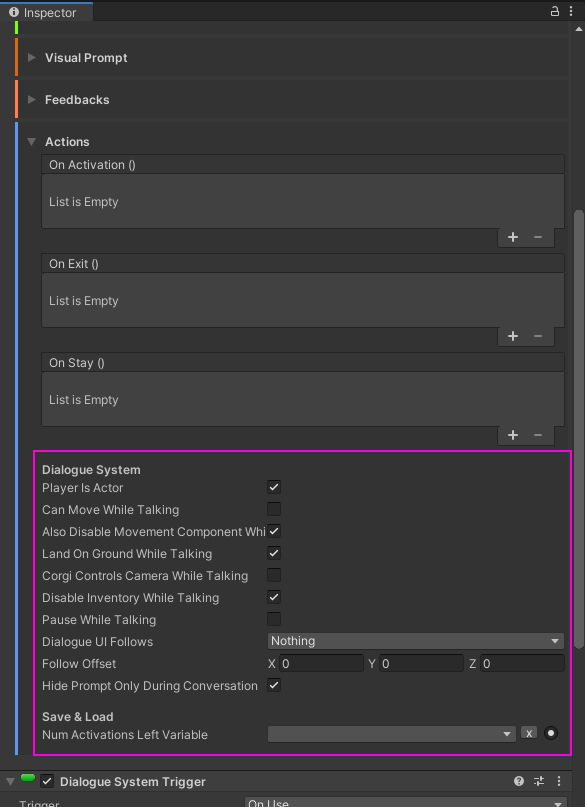
Task: Click List is Empty under On Stay
Action: (x=84, y=400)
